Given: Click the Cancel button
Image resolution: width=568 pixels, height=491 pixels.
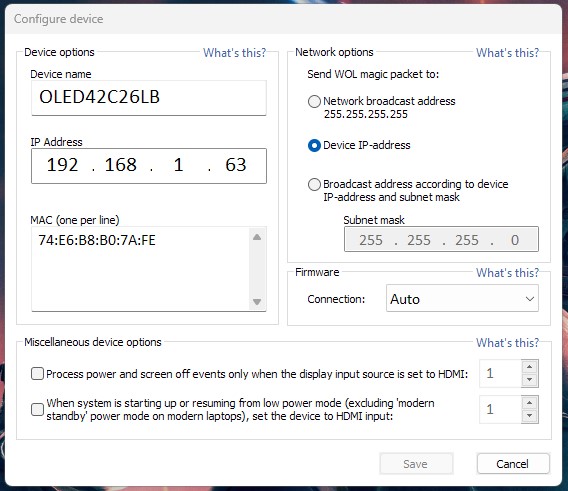Looking at the screenshot, I should tap(513, 464).
